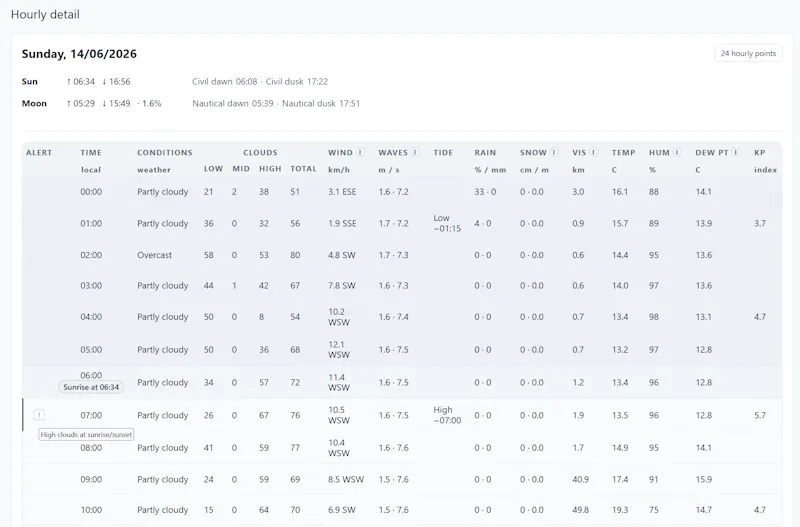Click the info icon next to DEW PT
The width and height of the screenshot is (800, 527).
tap(736, 153)
